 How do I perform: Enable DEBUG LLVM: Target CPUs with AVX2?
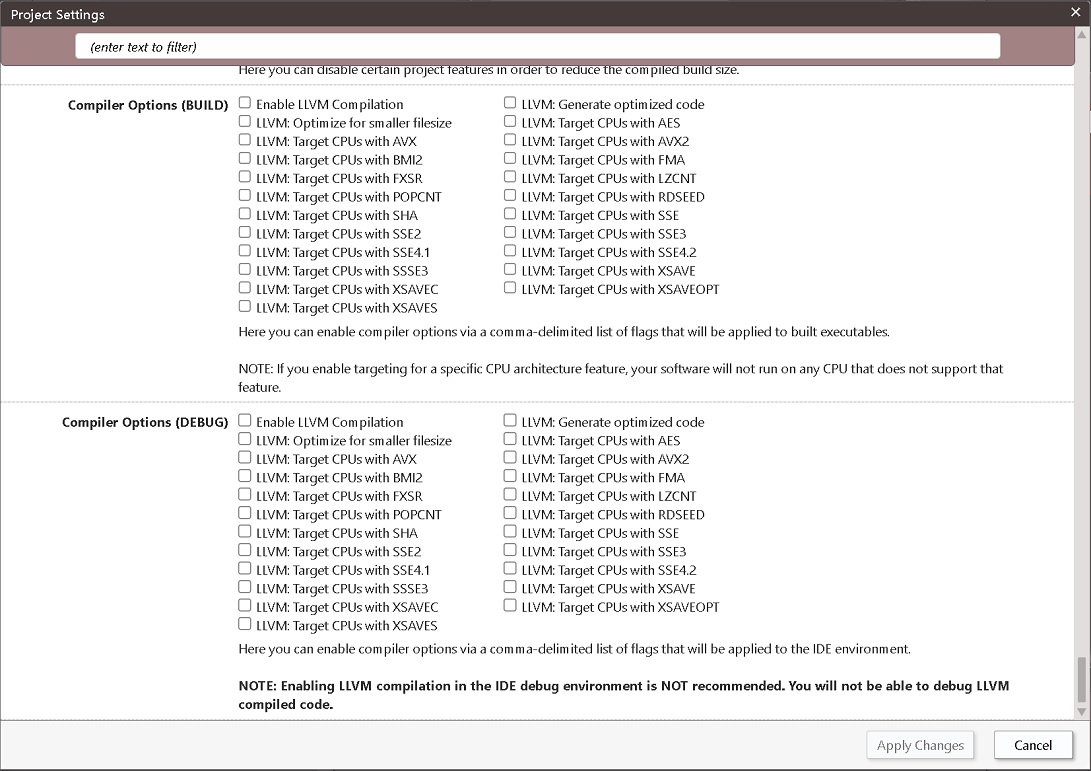click(x=510, y=458)
